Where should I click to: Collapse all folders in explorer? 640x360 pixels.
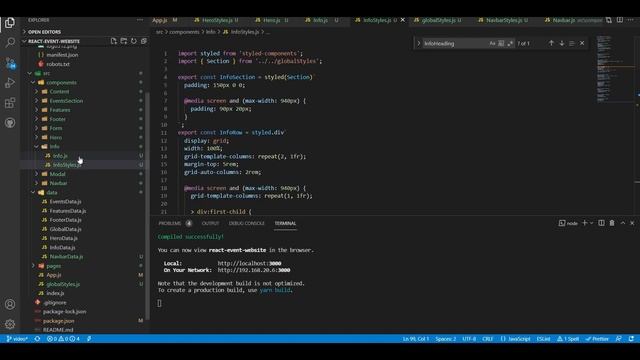tap(144, 41)
